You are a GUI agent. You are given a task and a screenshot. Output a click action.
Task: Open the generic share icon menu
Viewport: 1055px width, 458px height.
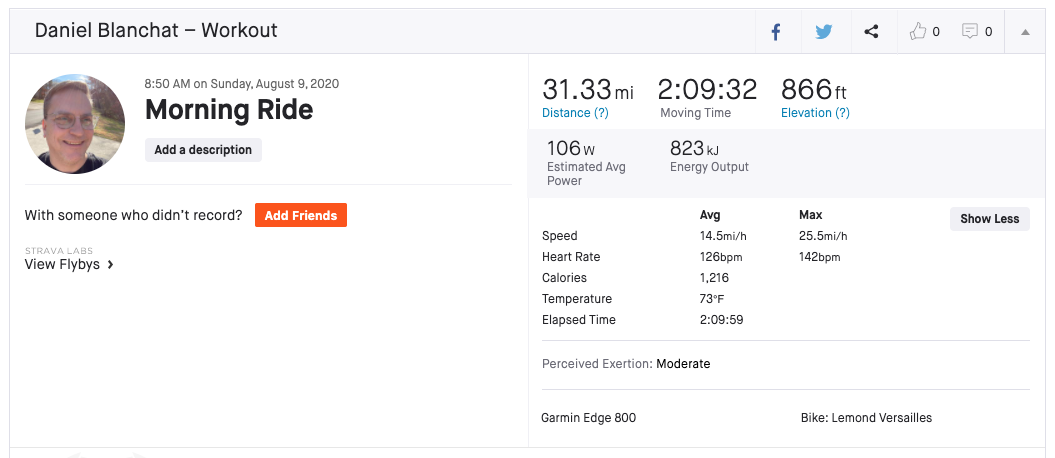[x=871, y=32]
